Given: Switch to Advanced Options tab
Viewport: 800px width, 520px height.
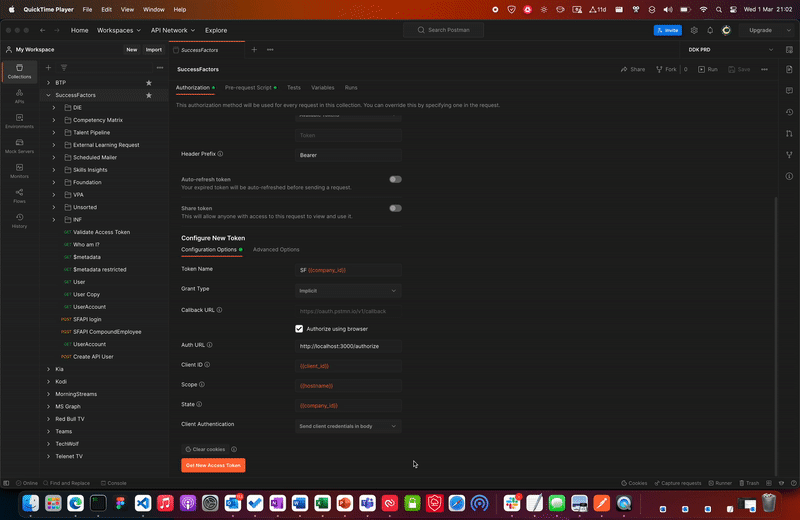Looking at the screenshot, I should pyautogui.click(x=276, y=250).
